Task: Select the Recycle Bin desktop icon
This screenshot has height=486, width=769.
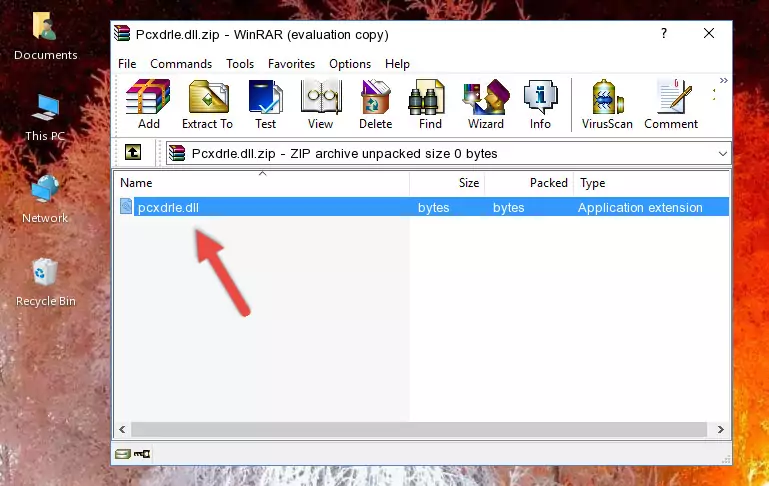Action: pos(46,283)
